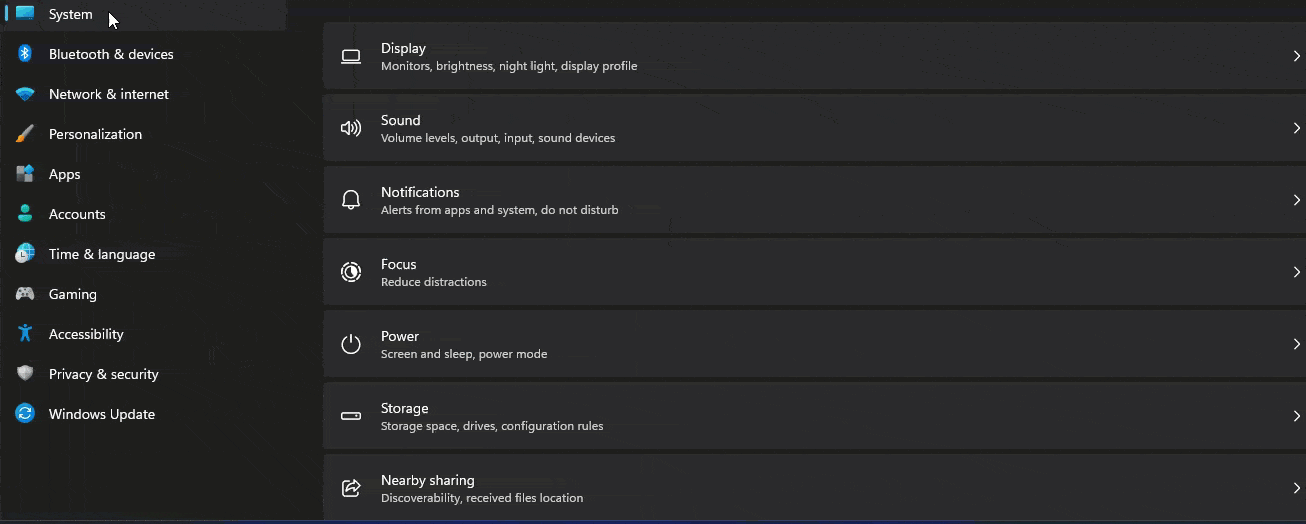The height and width of the screenshot is (524, 1306).
Task: Select System in the sidebar
Action: (70, 14)
